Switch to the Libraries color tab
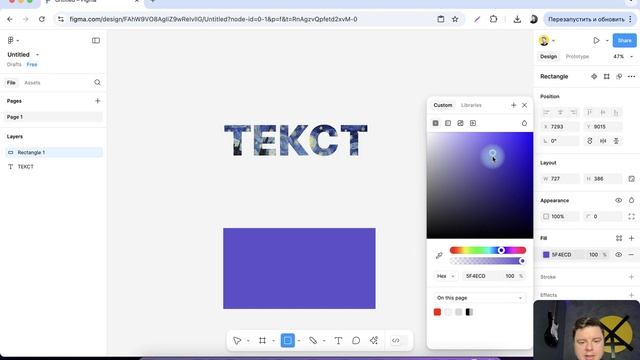 471,105
